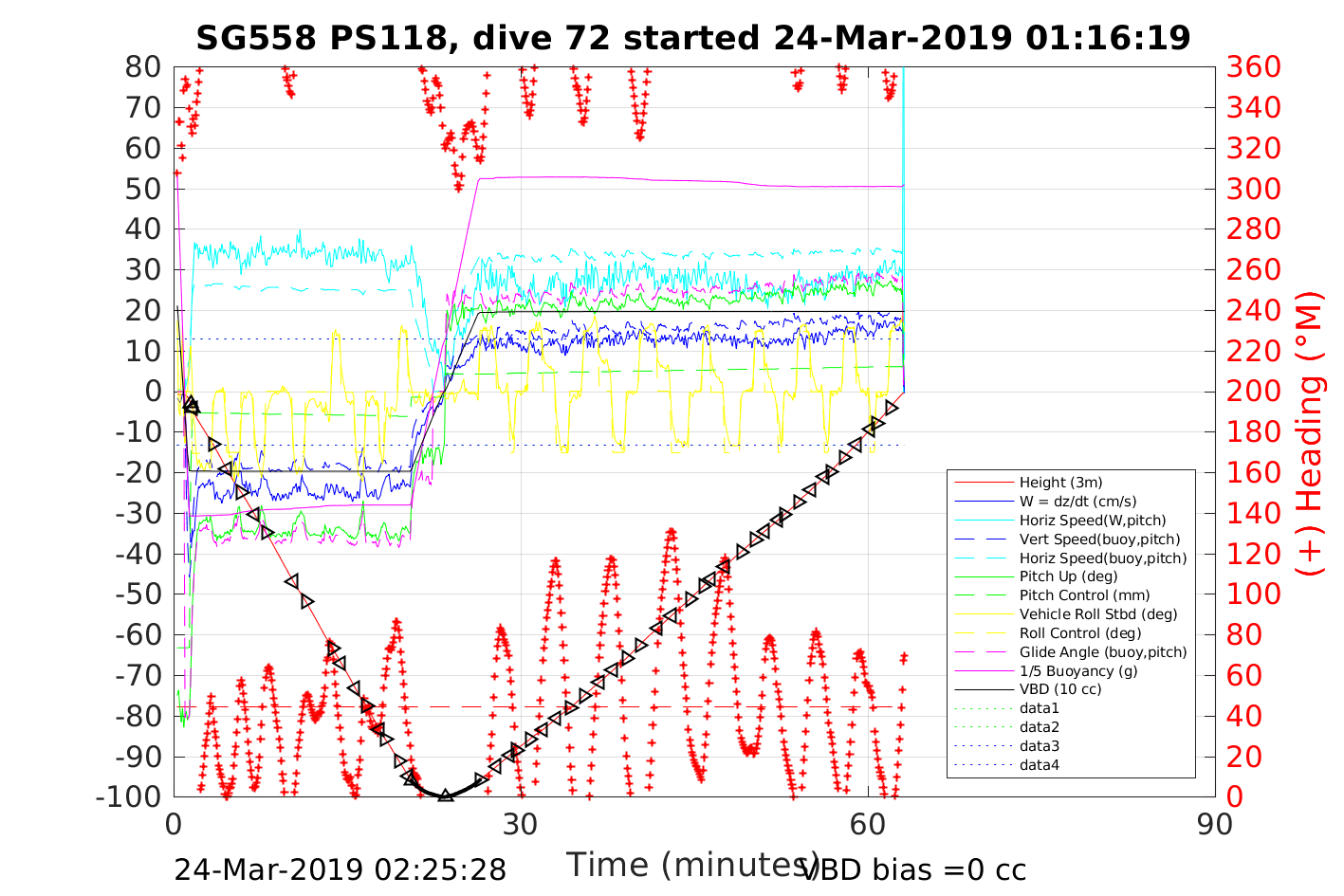Click the black line sample beside 'VBD (10 cc)'
This screenshot has width=1344, height=896.
[x=983, y=689]
